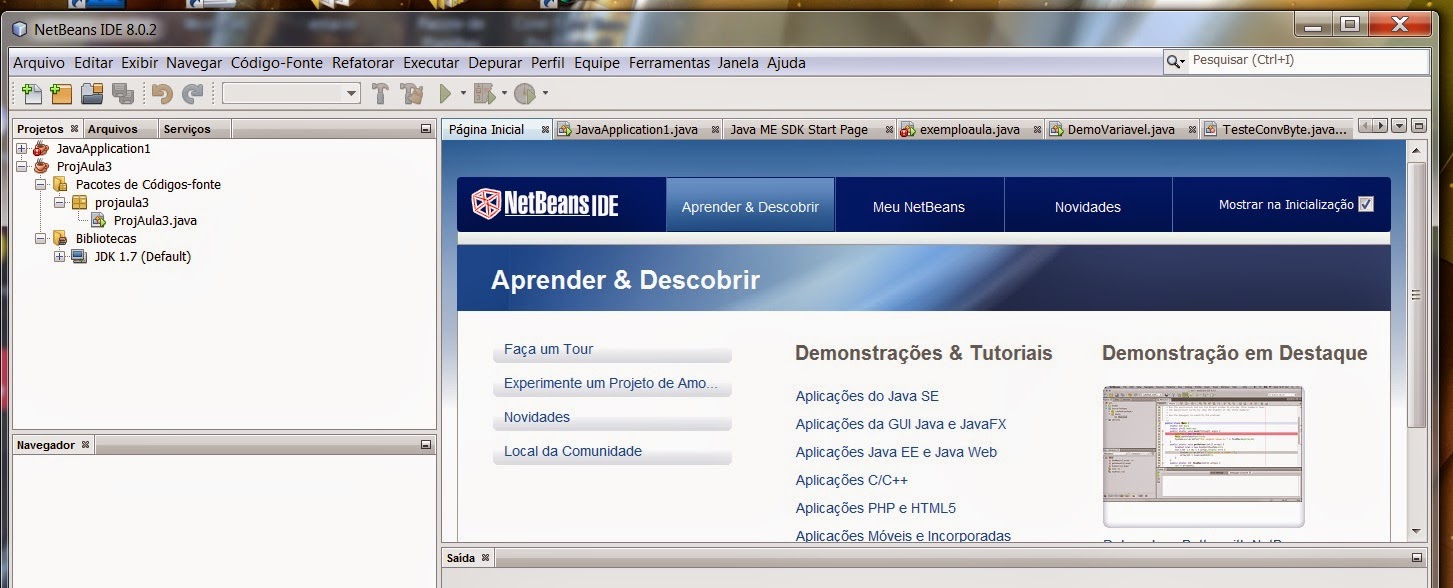Open the Aplicações do Java SE link
Image resolution: width=1453 pixels, height=588 pixels.
[x=867, y=396]
